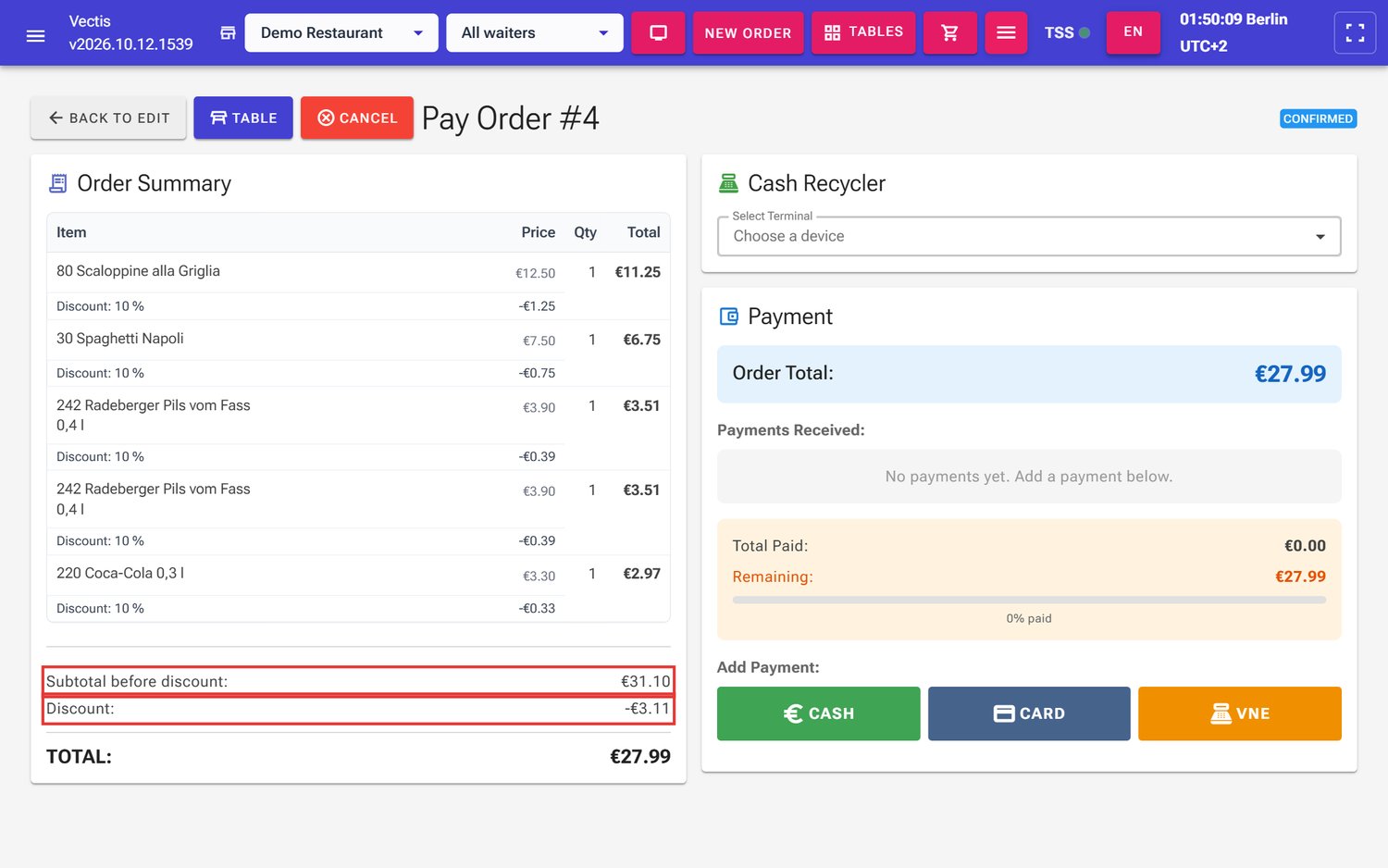
Task: Click the Payment wallet icon
Action: click(x=728, y=316)
